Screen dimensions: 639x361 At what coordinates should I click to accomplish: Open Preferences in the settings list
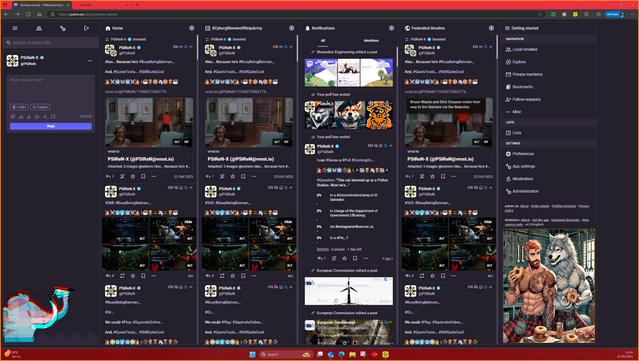pos(523,154)
